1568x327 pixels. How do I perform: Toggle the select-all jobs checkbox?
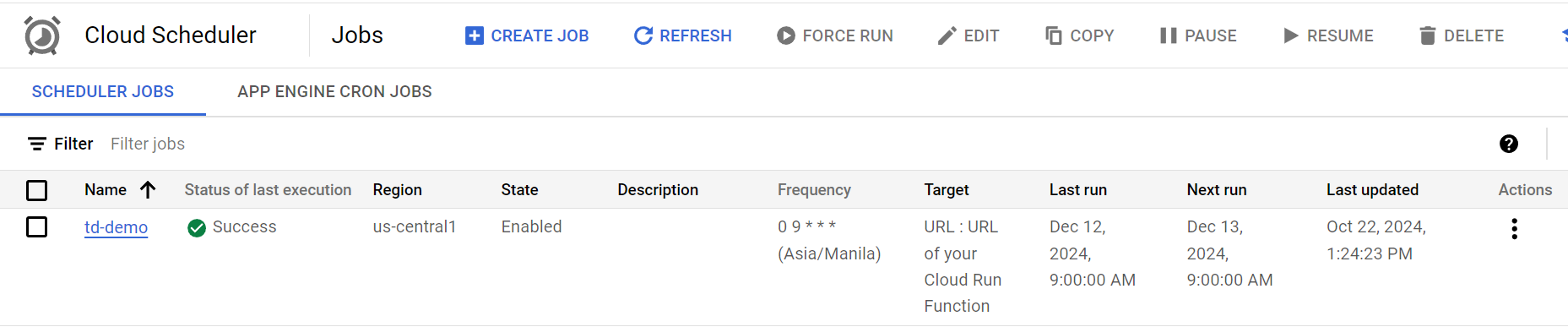point(37,190)
